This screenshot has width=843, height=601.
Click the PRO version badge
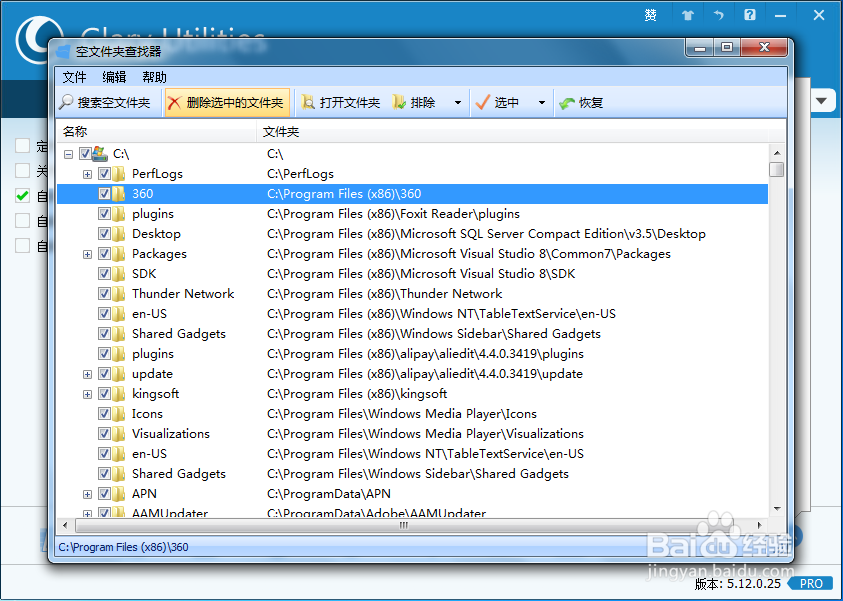pyautogui.click(x=811, y=583)
